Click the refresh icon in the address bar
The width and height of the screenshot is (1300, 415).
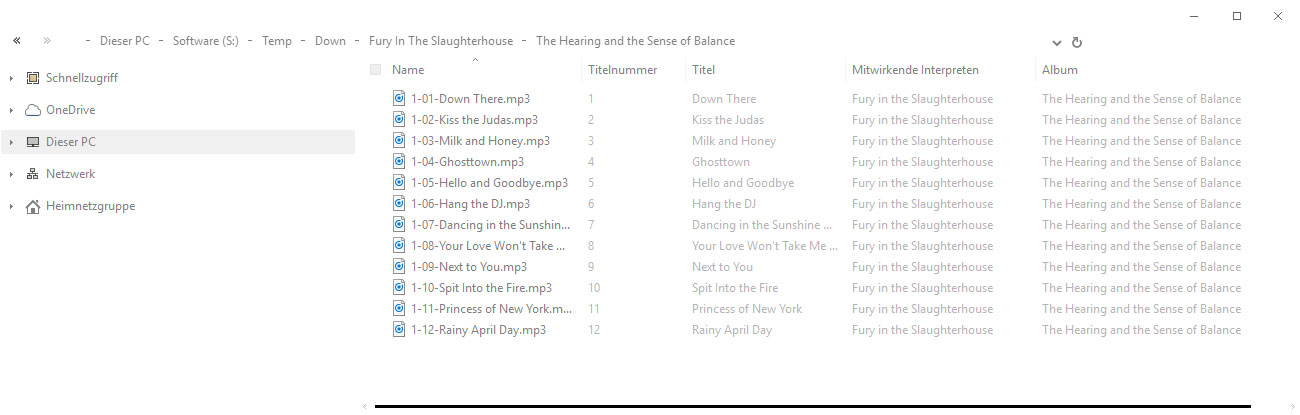tap(1077, 43)
